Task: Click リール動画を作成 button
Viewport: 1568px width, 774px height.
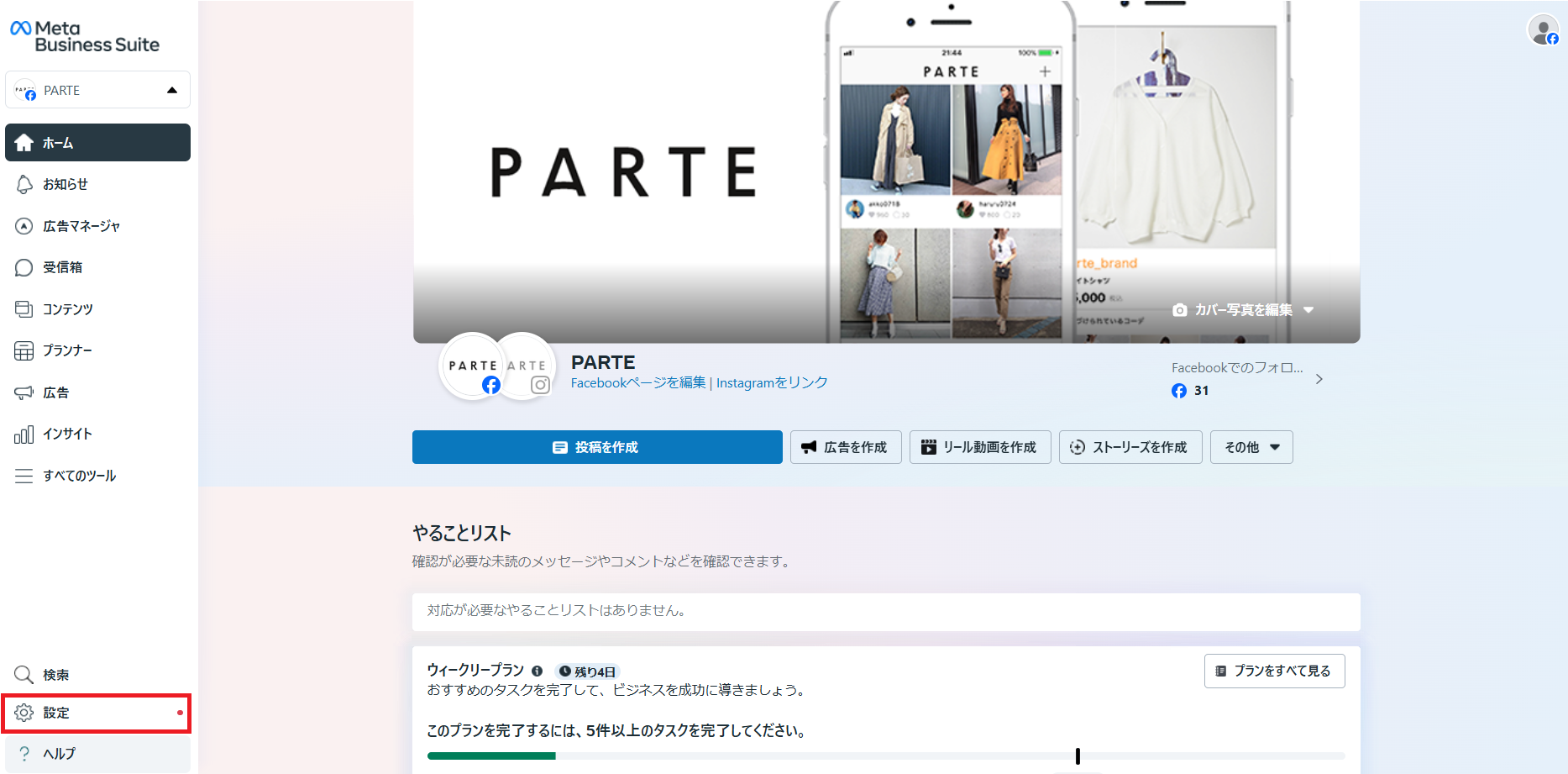Action: 980,447
